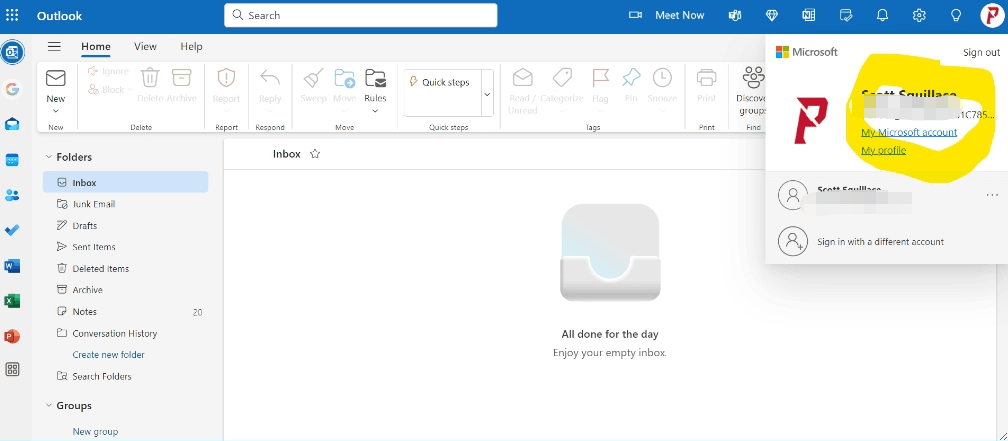The height and width of the screenshot is (441, 1008).
Task: Open Quick steps box
Action: point(443,93)
